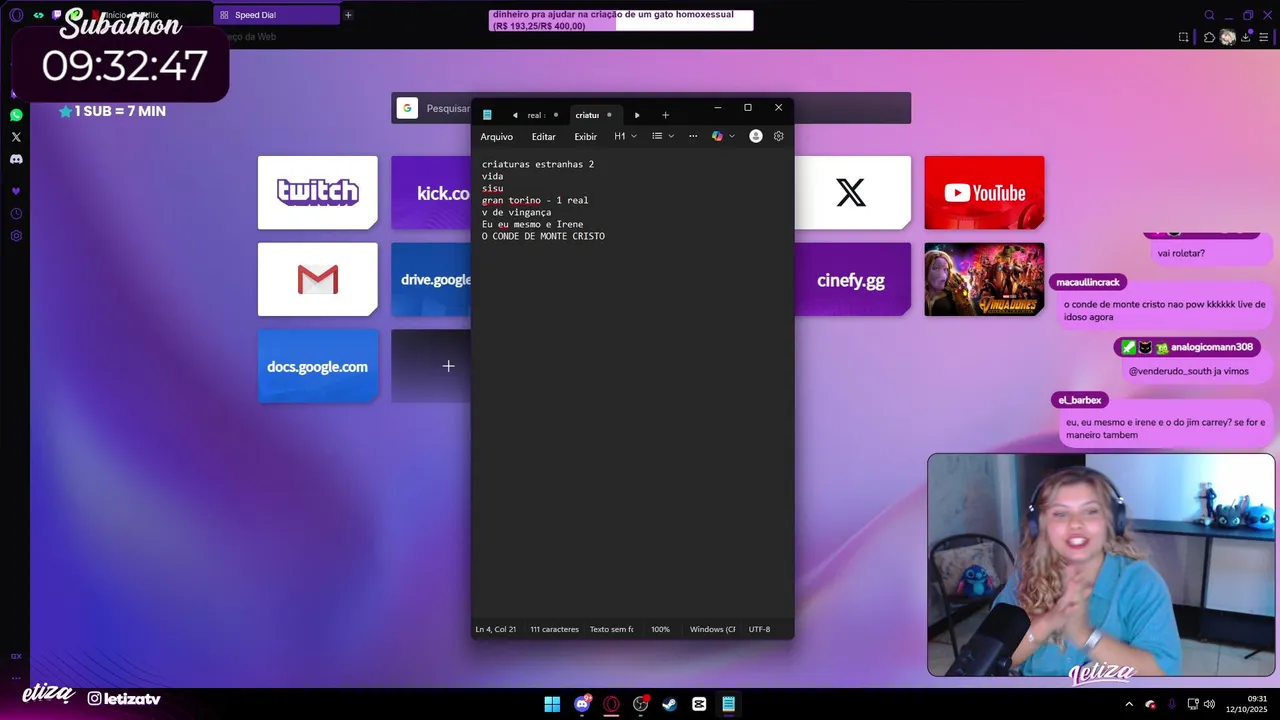1280x720 pixels.
Task: Open OBS Studio from the taskbar
Action: [x=640, y=704]
